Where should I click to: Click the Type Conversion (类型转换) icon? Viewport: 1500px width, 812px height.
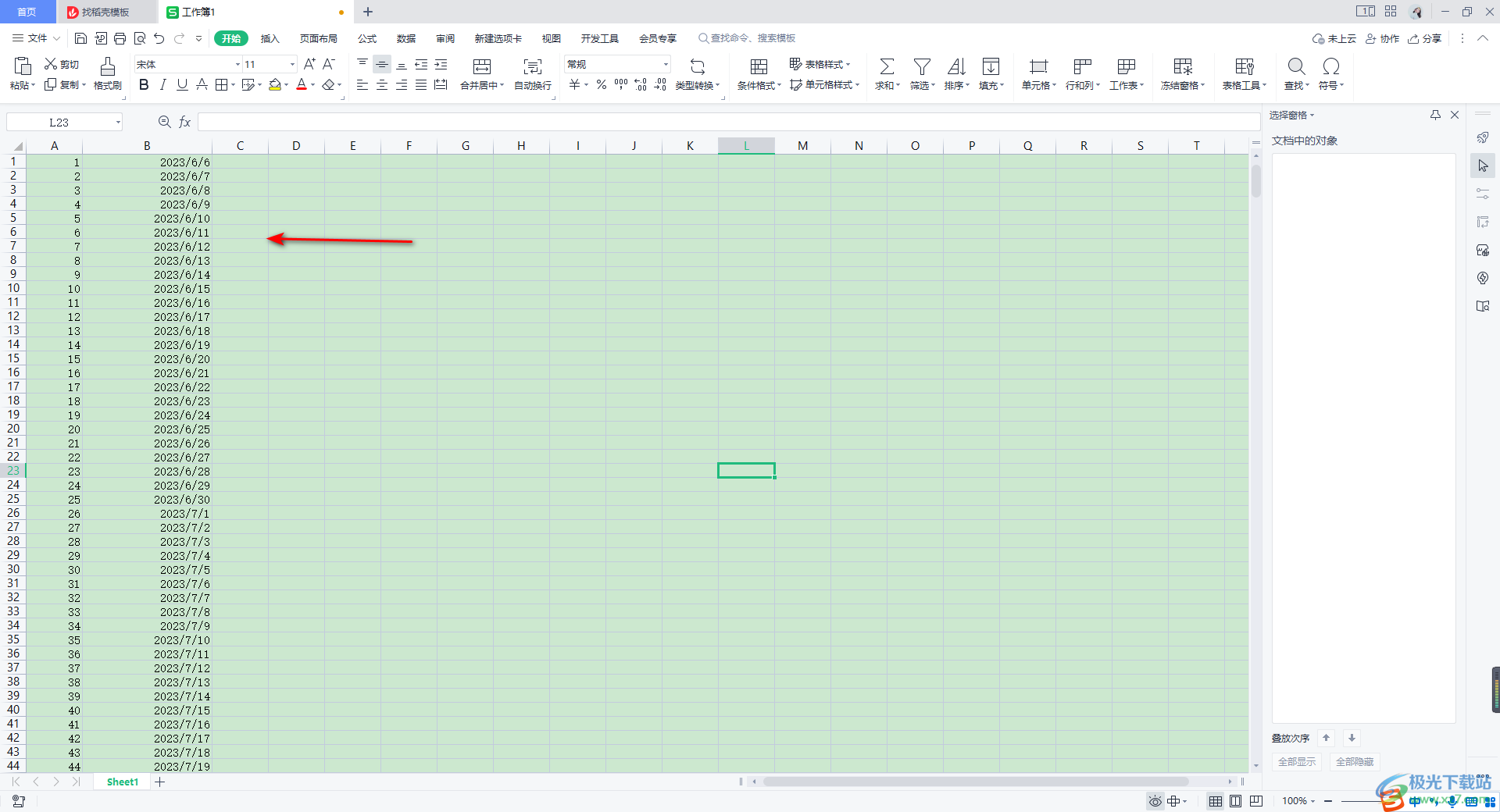coord(698,66)
